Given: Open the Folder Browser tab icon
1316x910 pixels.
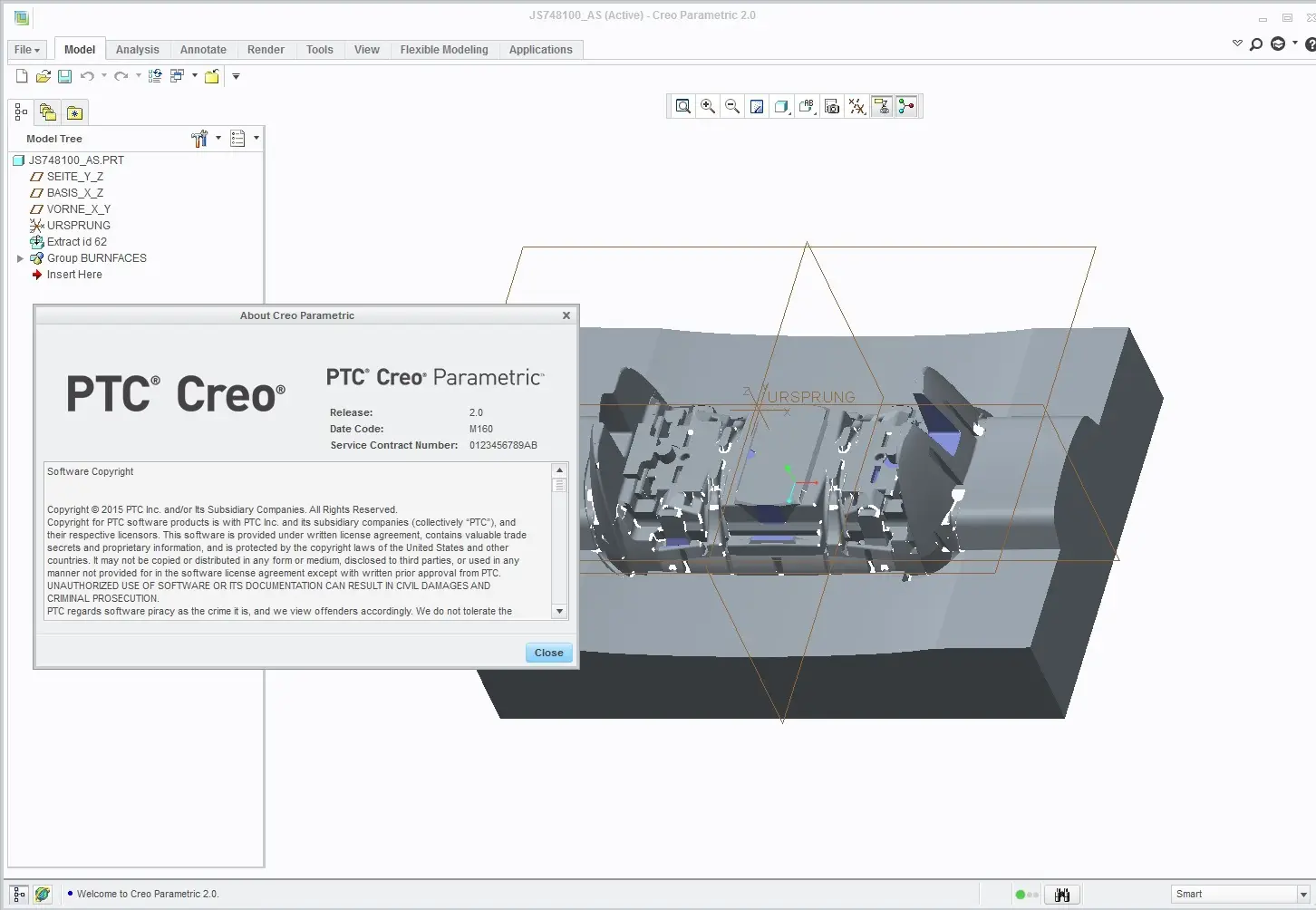Looking at the screenshot, I should tap(48, 112).
